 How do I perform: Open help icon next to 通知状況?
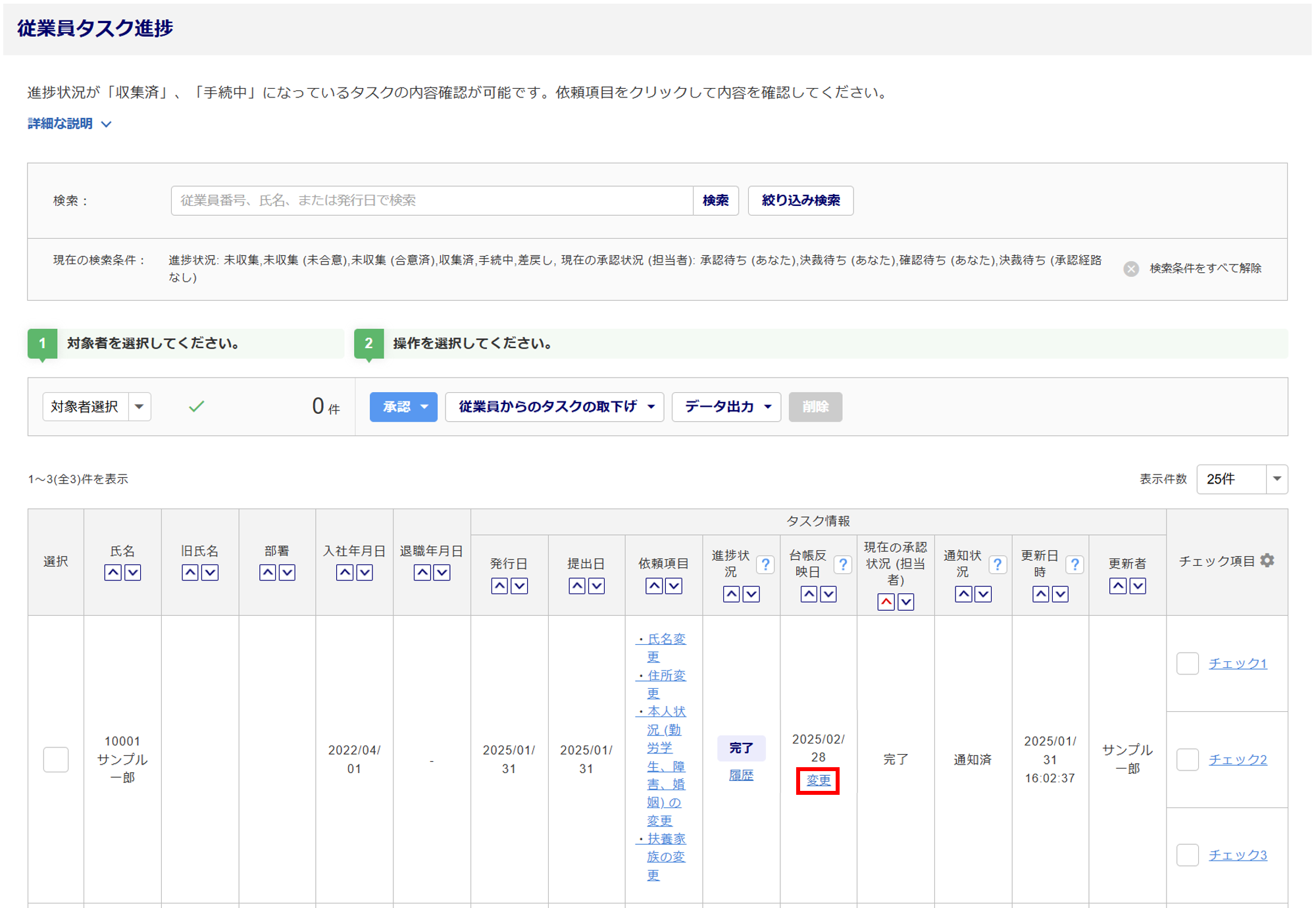tap(997, 565)
